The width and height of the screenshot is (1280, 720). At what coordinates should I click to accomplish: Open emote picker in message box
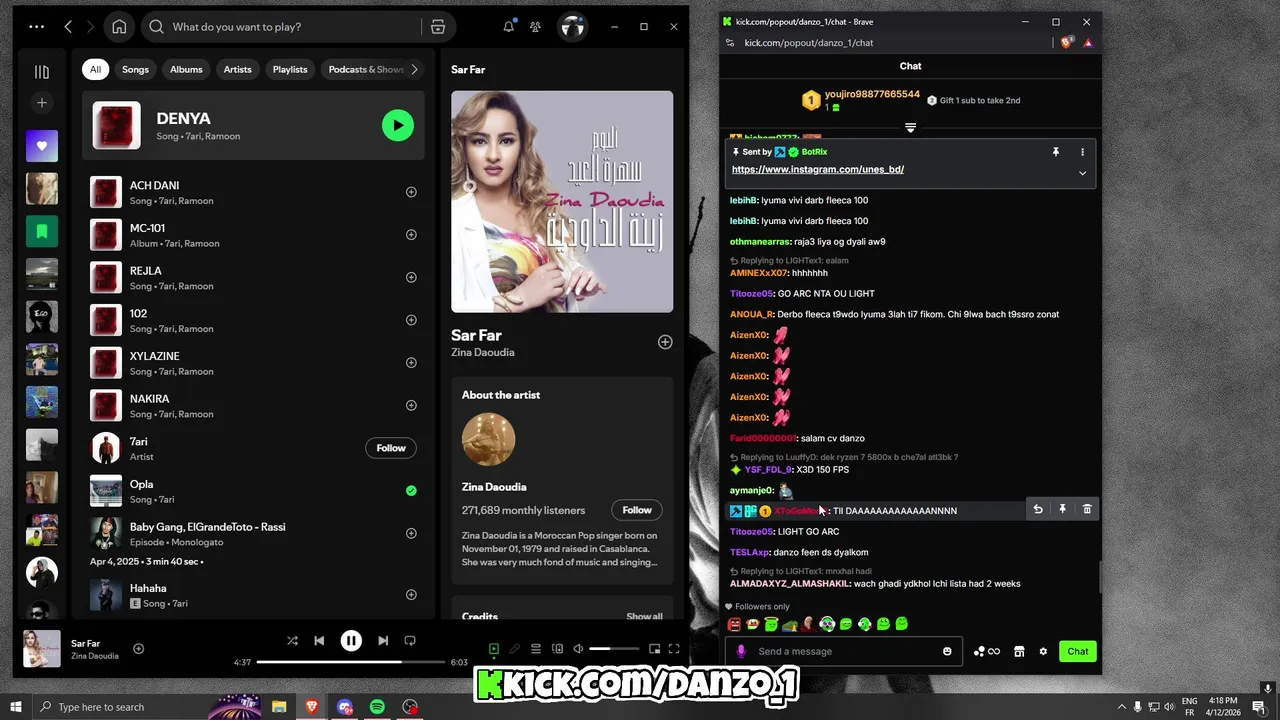click(947, 651)
